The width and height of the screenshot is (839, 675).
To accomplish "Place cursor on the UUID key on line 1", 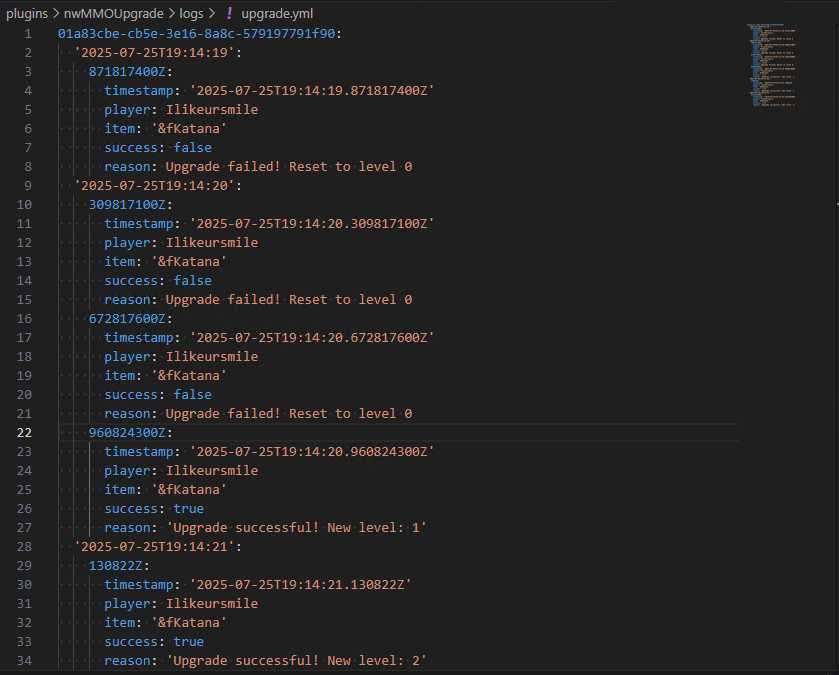I will [200, 34].
